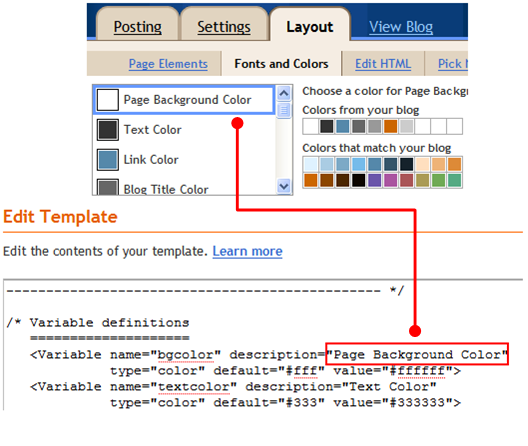Image resolution: width=528 pixels, height=446 pixels.
Task: Pick pale blue first matching color
Action: click(310, 164)
